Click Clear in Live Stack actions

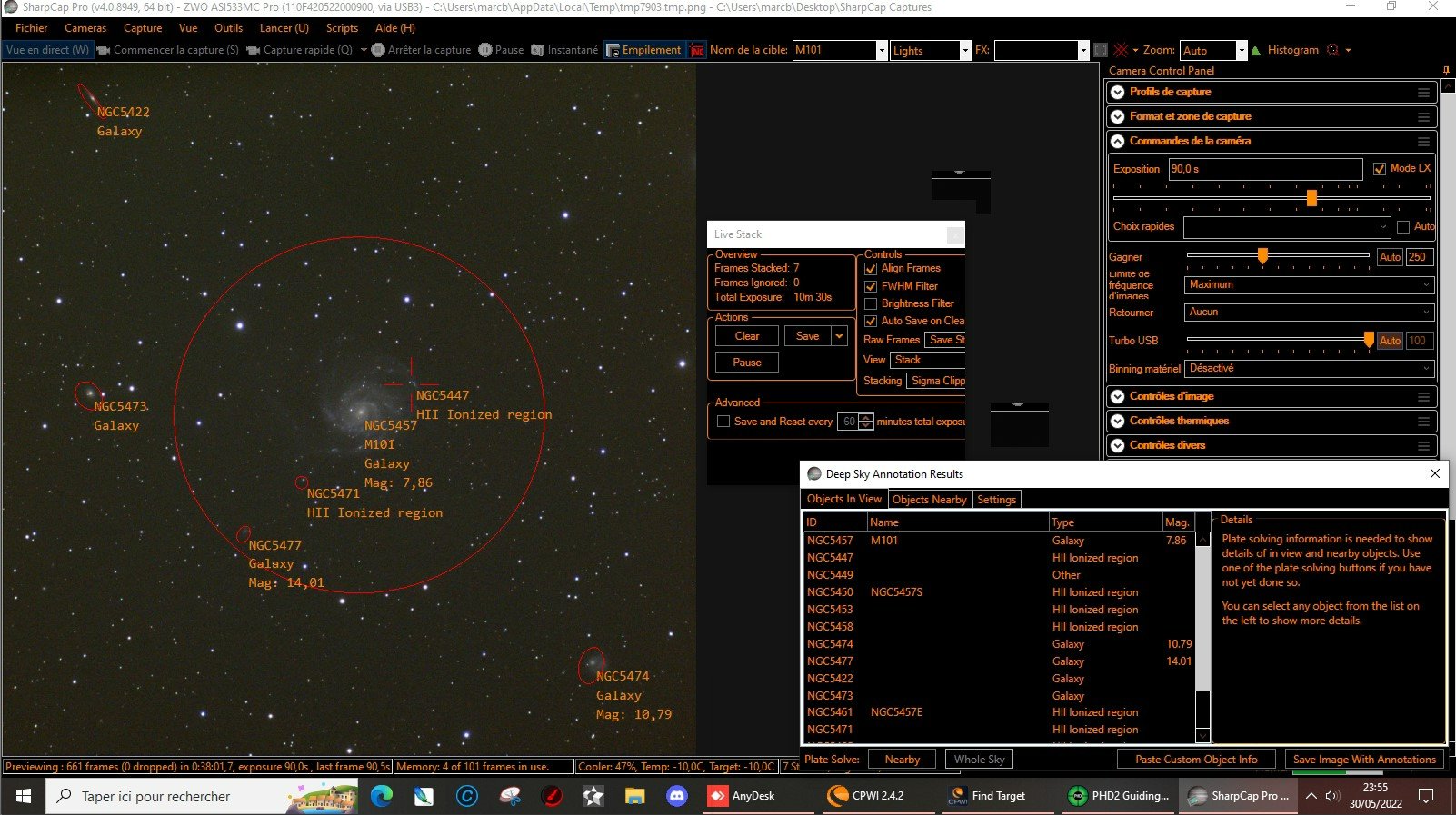[x=747, y=336]
